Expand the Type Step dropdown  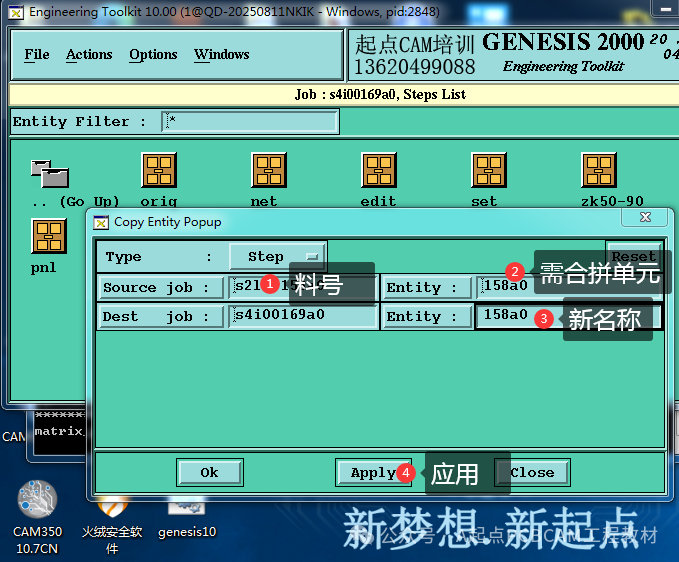coord(278,256)
